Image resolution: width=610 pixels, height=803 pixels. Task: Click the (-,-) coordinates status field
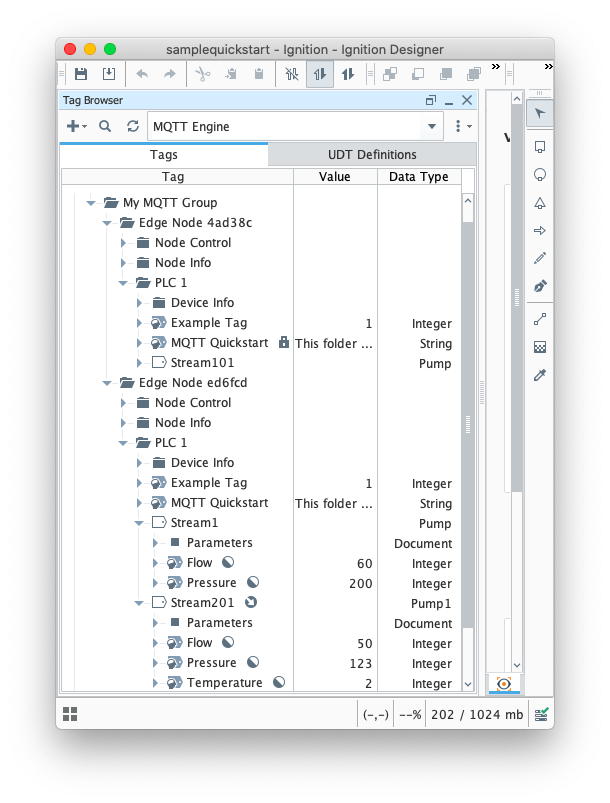(375, 714)
